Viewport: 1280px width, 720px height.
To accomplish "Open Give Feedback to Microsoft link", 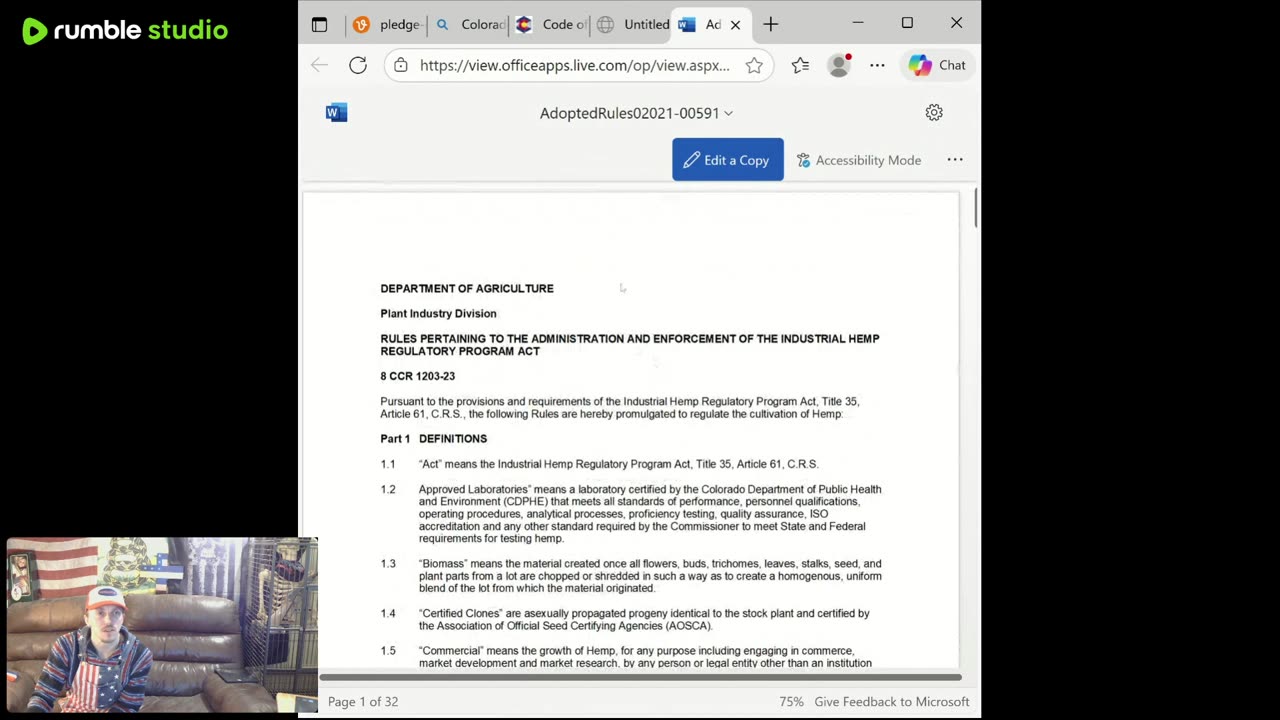I will [892, 702].
